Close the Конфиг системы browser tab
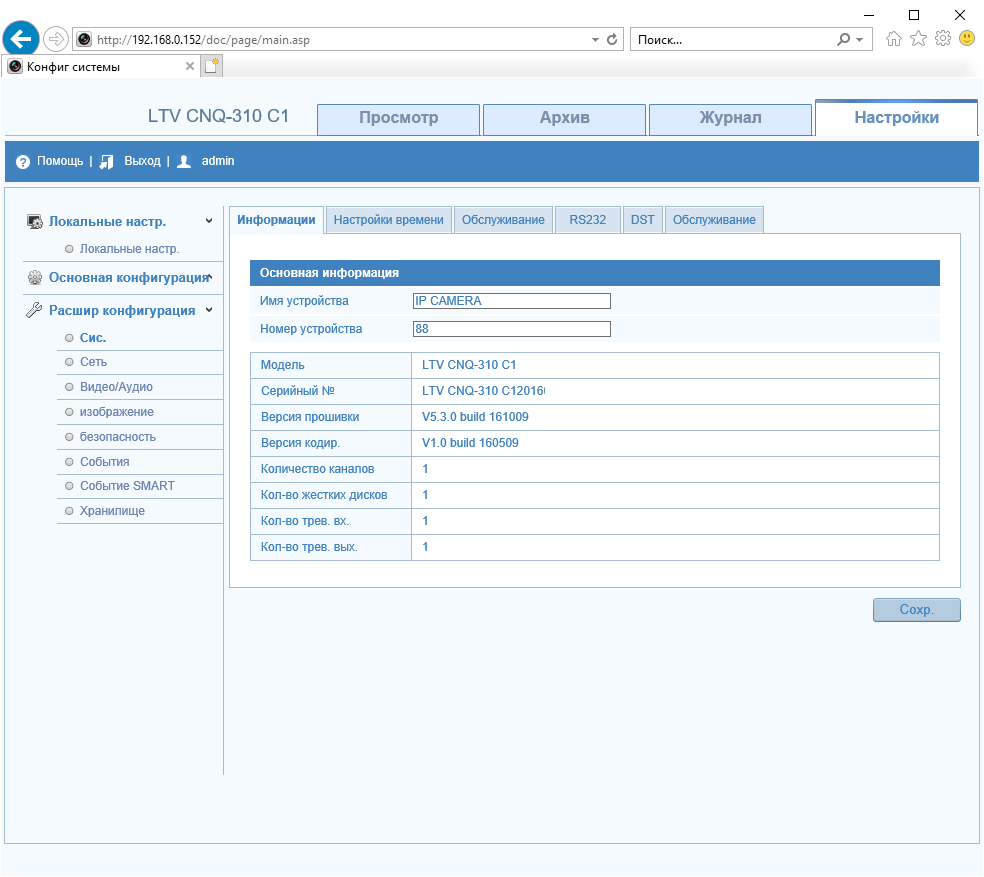Screen dimensions: 984x877 190,66
